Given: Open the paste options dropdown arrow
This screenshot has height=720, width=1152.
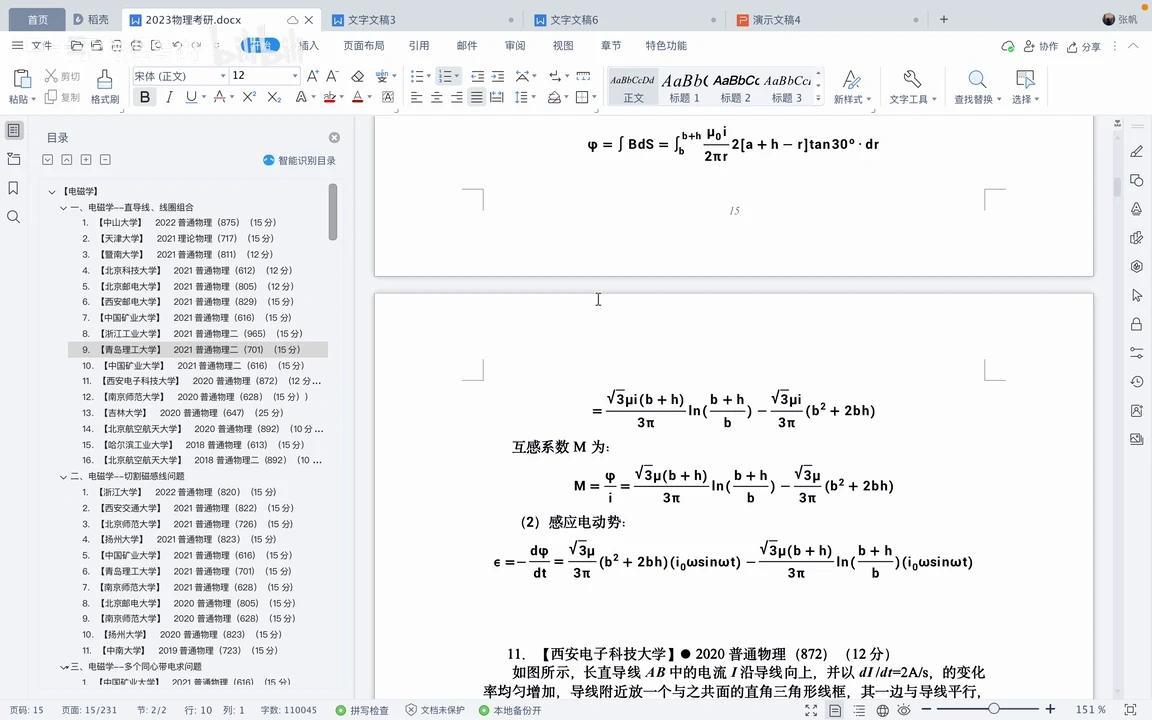Looking at the screenshot, I should [33, 99].
